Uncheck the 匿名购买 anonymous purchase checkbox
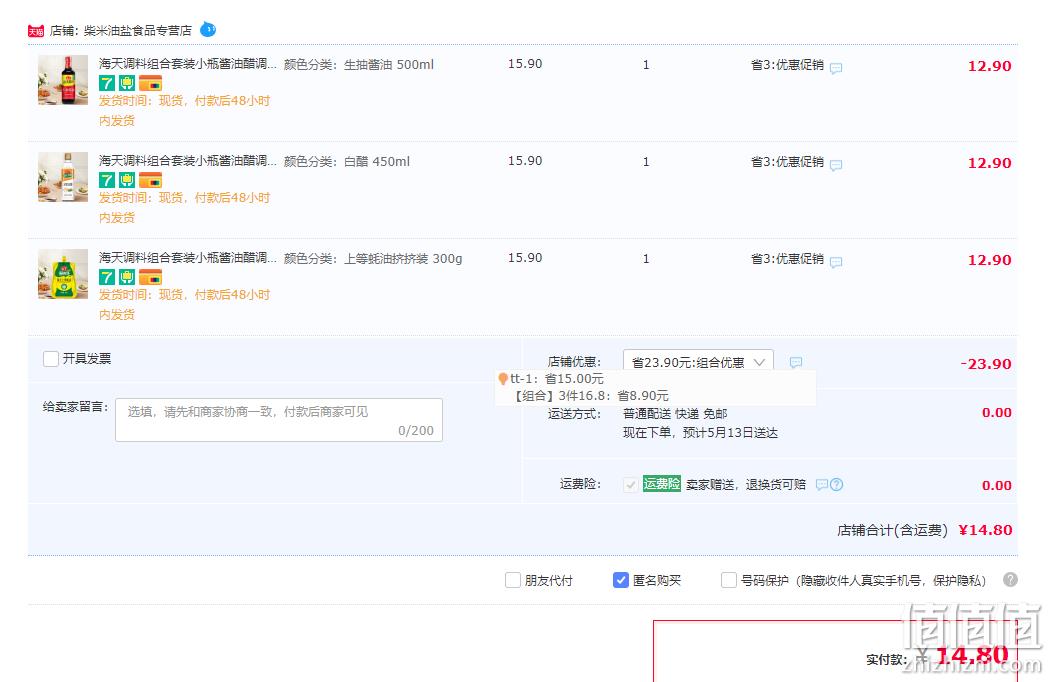 (621, 580)
